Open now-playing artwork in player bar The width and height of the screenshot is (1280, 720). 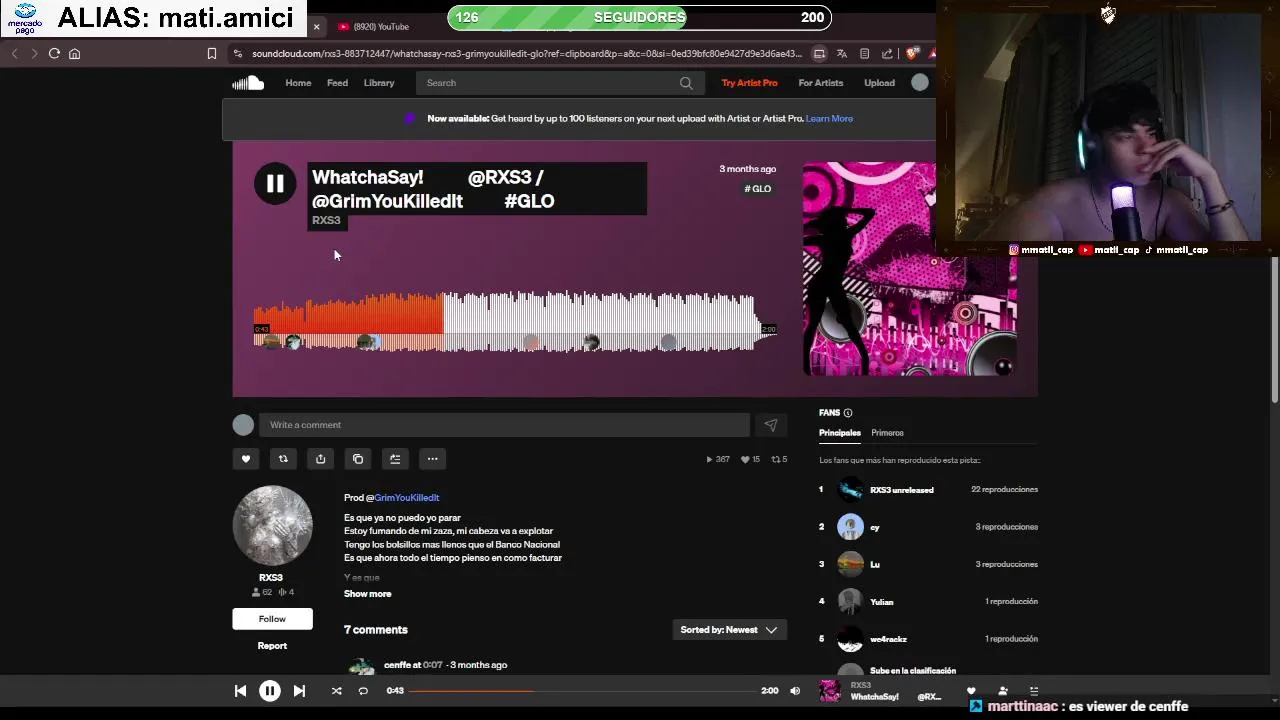point(830,691)
